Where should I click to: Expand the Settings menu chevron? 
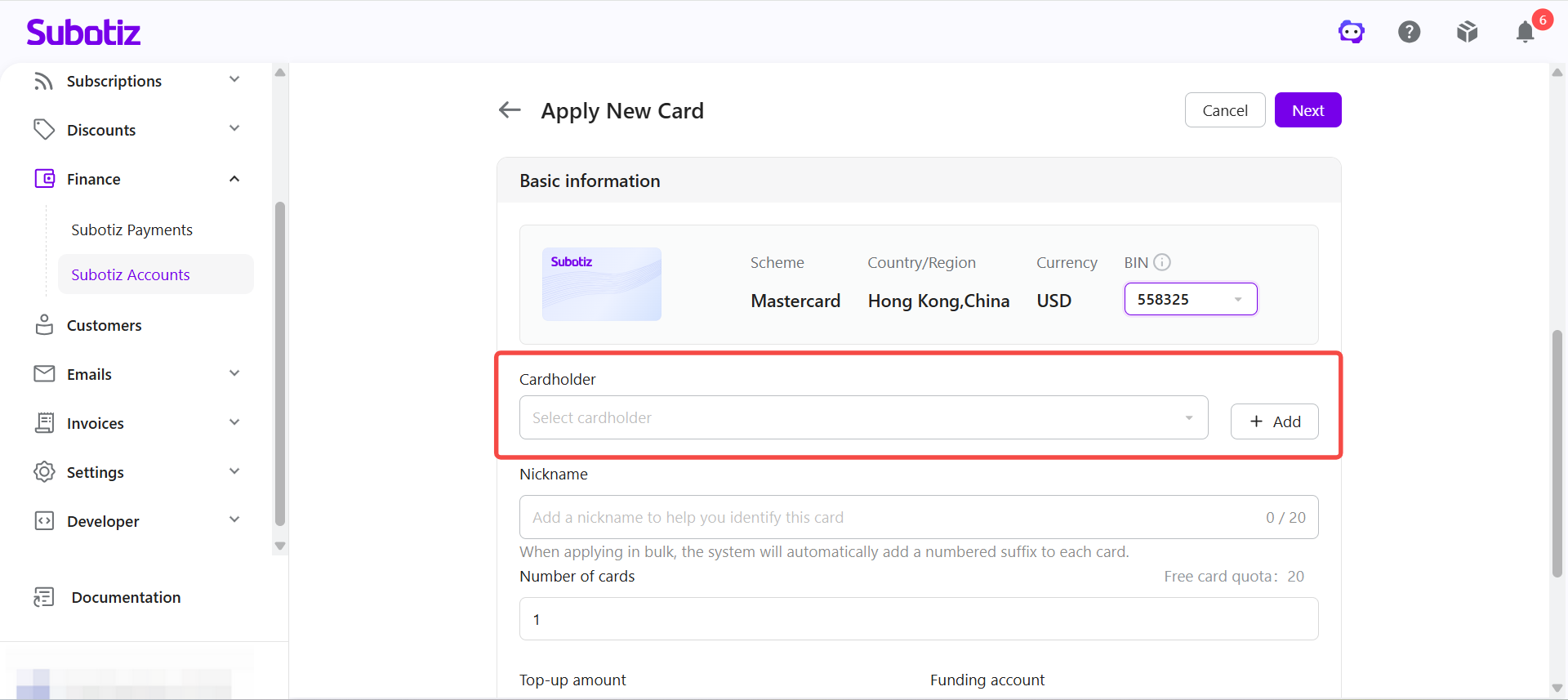(x=234, y=471)
